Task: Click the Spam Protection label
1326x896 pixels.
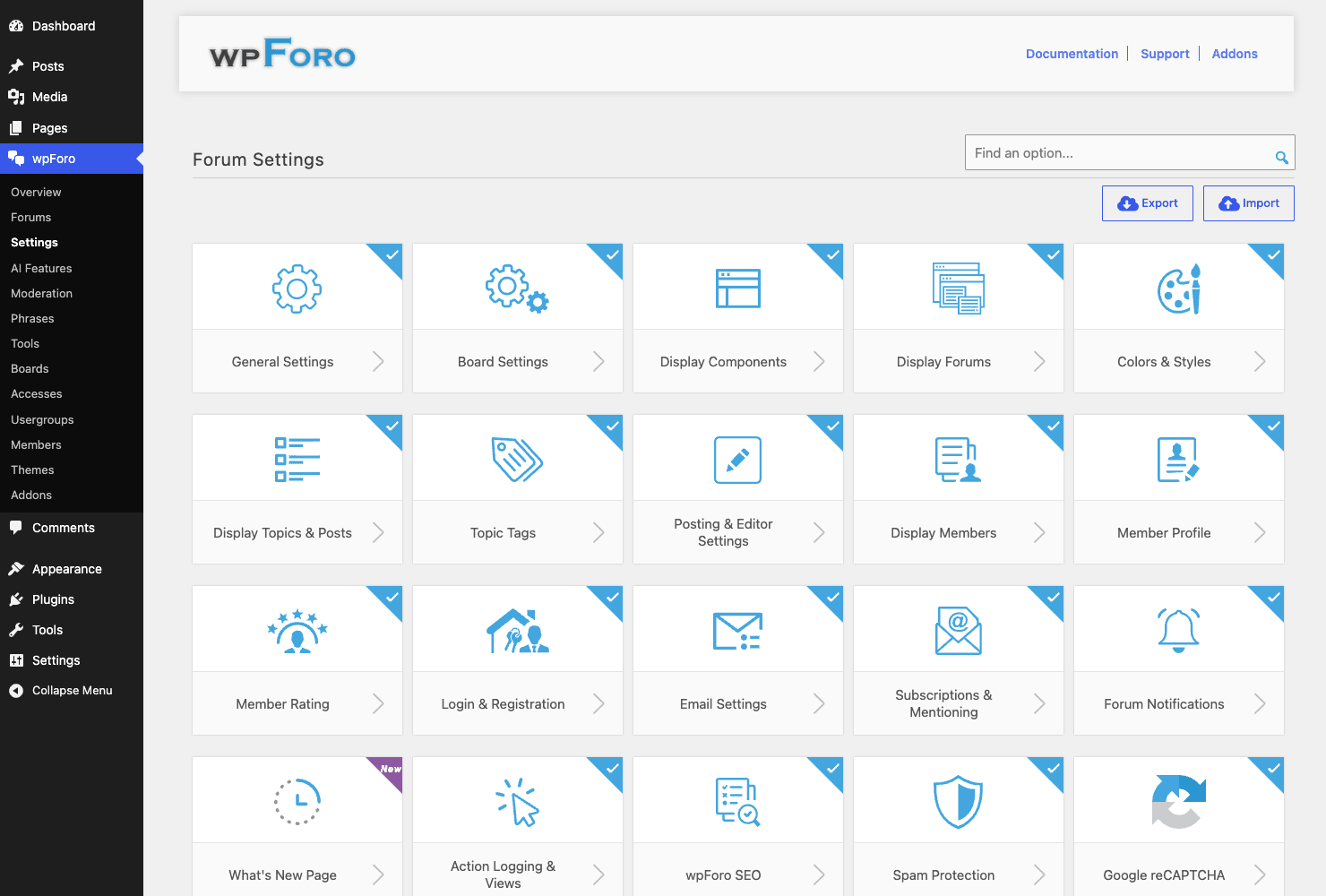Action: [x=943, y=875]
